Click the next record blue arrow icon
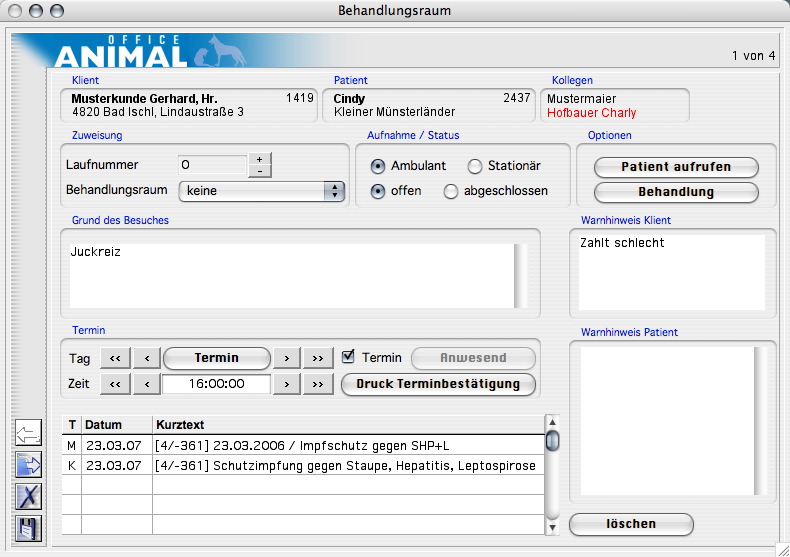790x557 pixels. point(29,464)
